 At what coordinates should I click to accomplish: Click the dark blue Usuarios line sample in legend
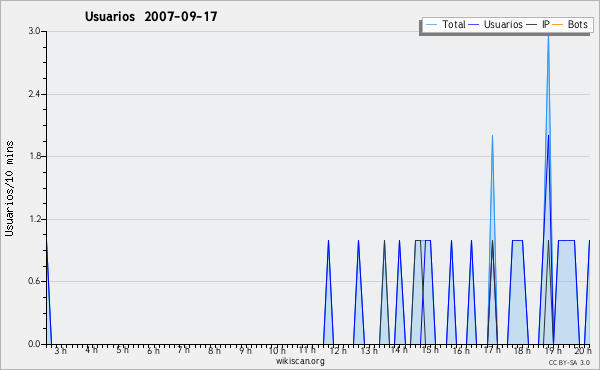[x=474, y=24]
